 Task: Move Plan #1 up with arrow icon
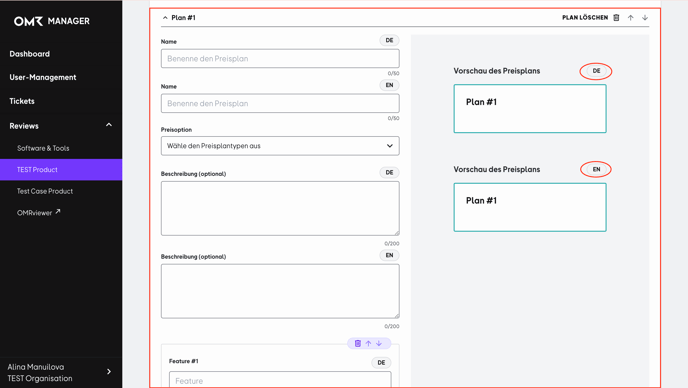(x=631, y=18)
